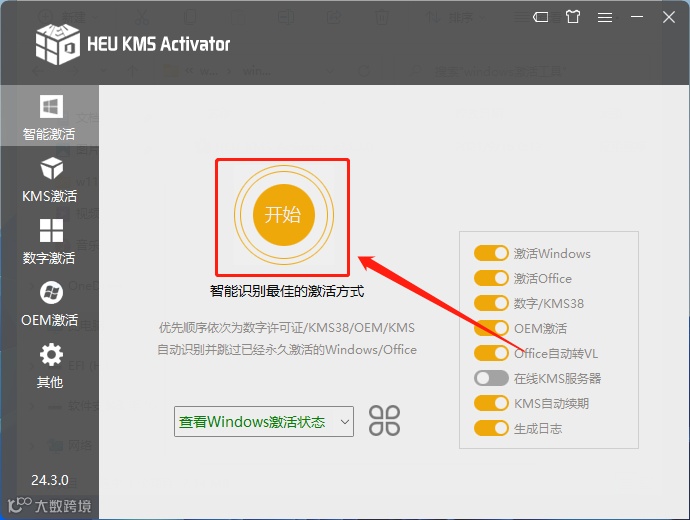Image resolution: width=690 pixels, height=520 pixels.
Task: Toggle the 激活Windows switch
Action: coord(491,253)
